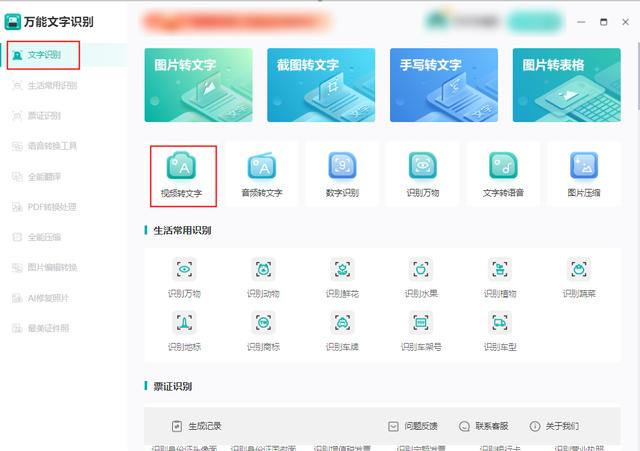This screenshot has height=451, width=640.
Task: Minimize the 万能文字识别 window
Action: 581,22
